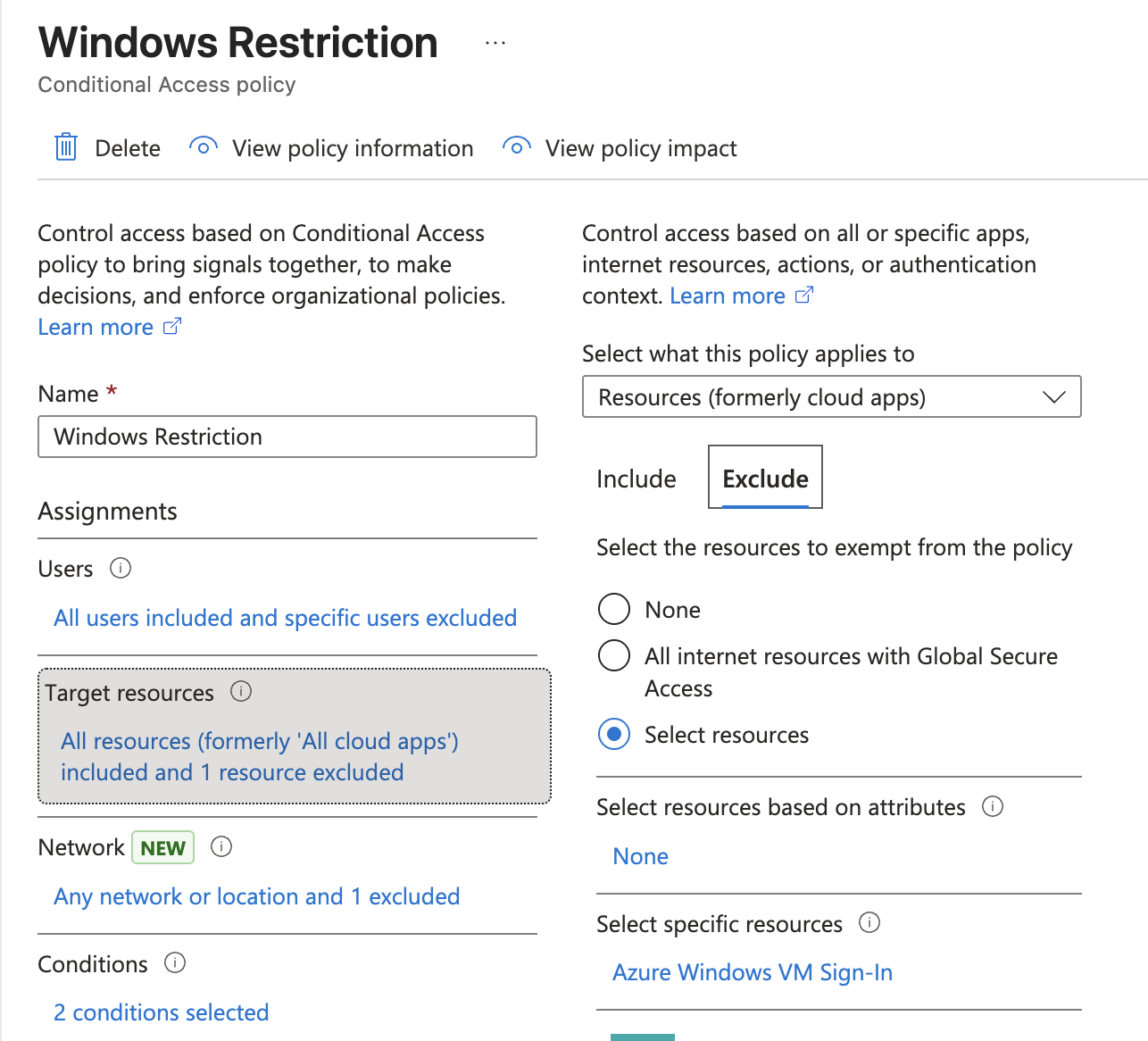Switch to the Exclude tab
1148x1041 pixels.
click(765, 479)
